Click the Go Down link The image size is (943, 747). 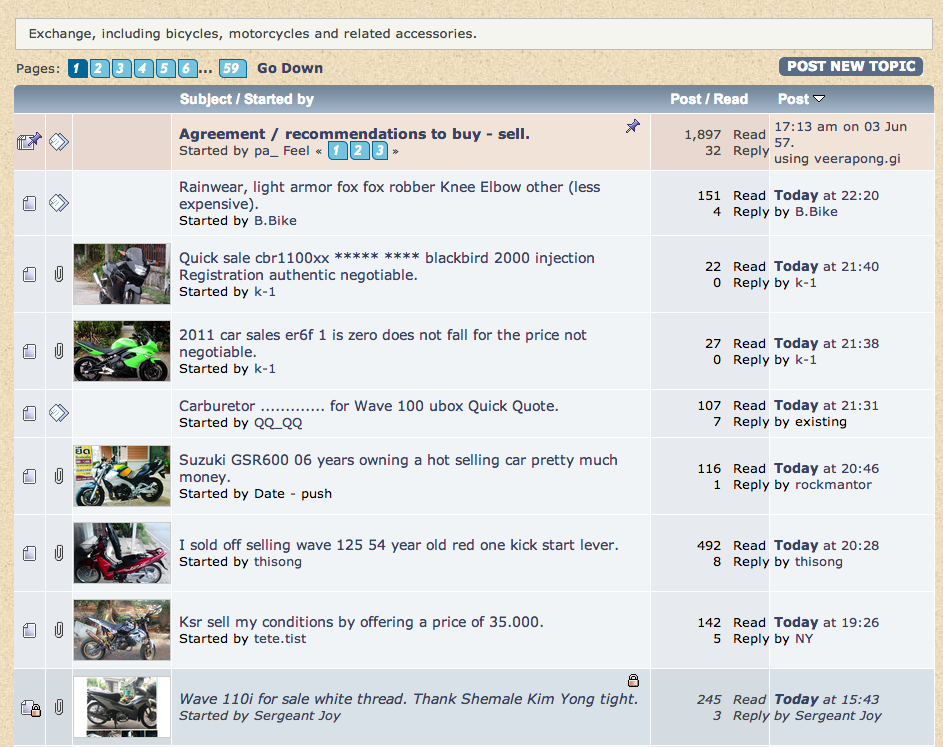point(290,68)
